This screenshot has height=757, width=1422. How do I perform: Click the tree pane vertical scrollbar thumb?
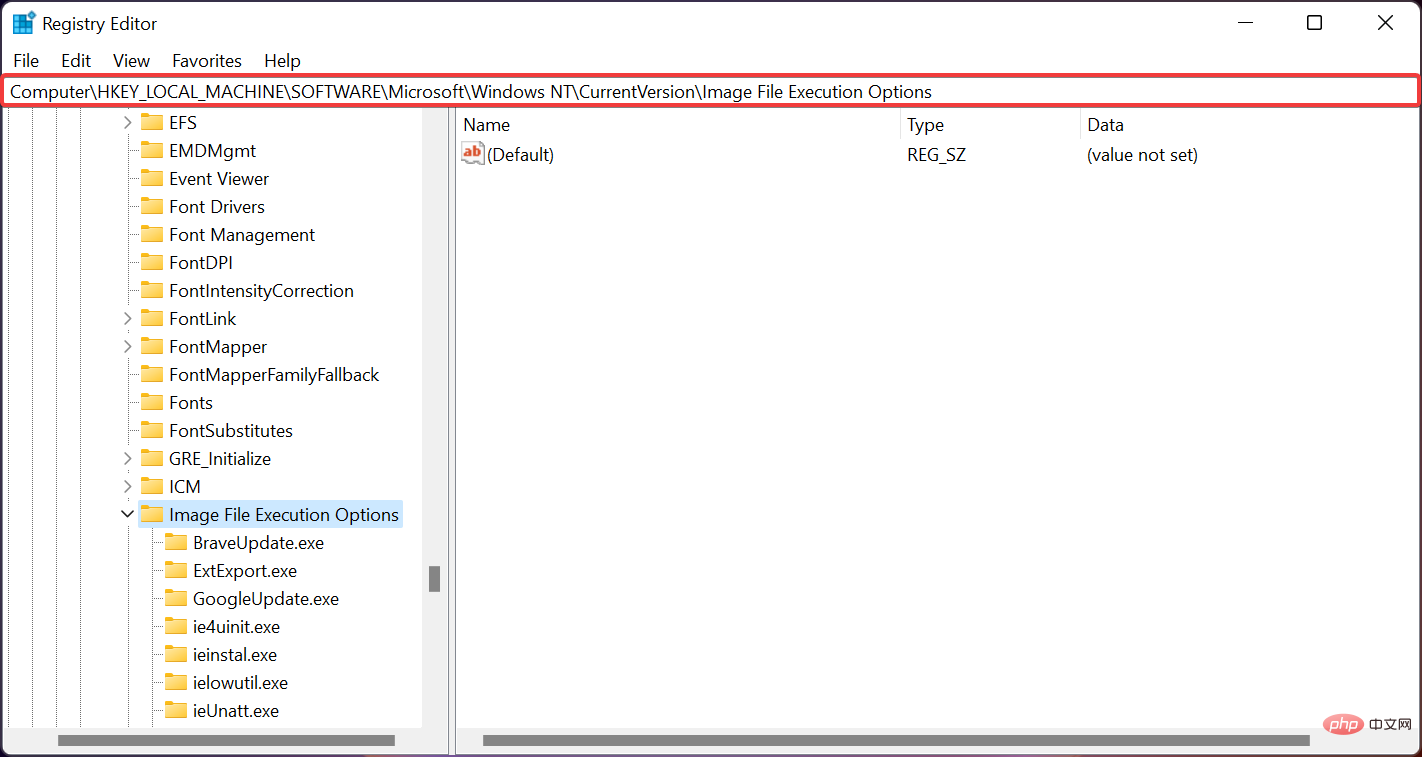(x=434, y=579)
